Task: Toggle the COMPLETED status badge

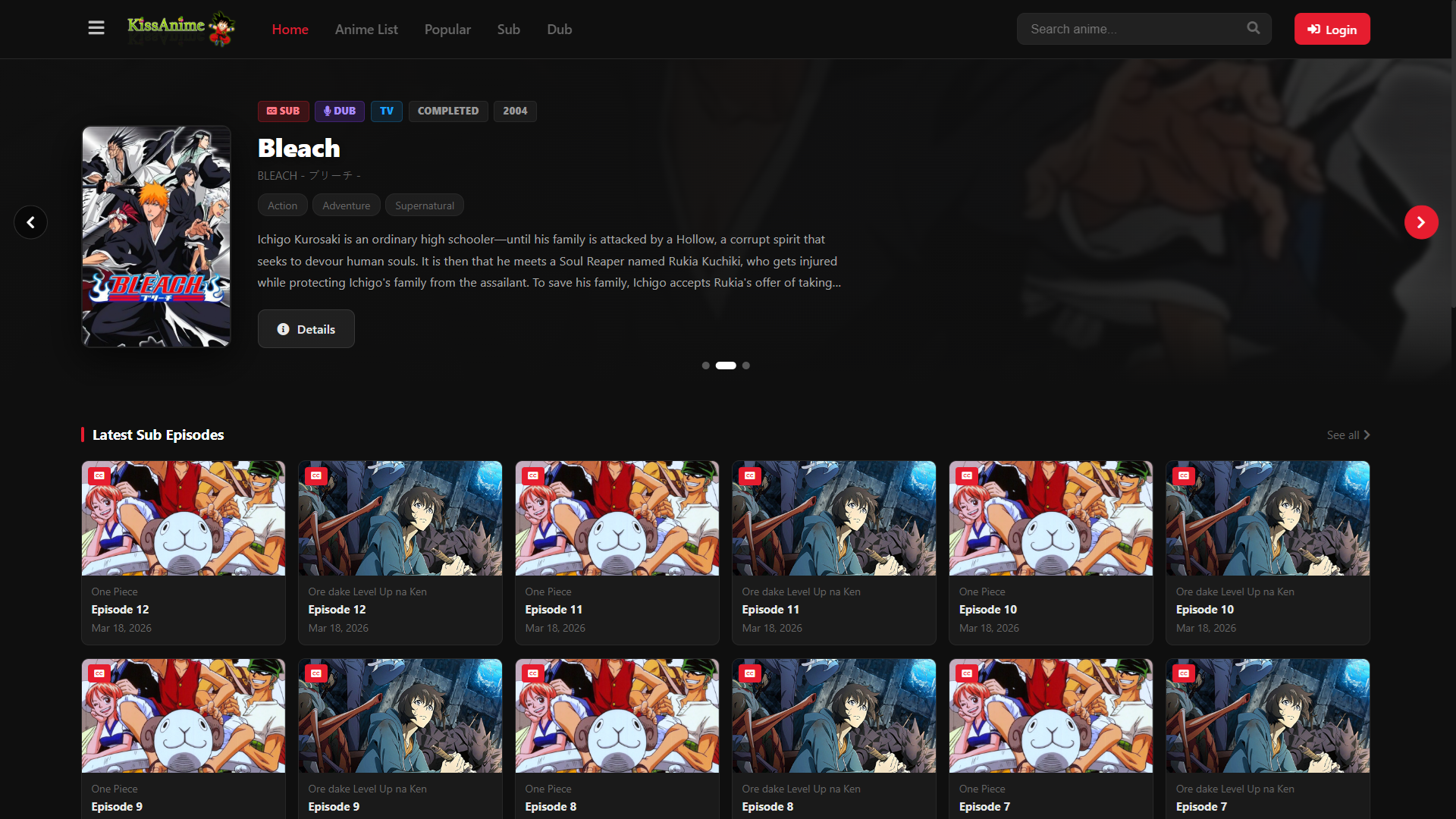Action: pos(447,111)
